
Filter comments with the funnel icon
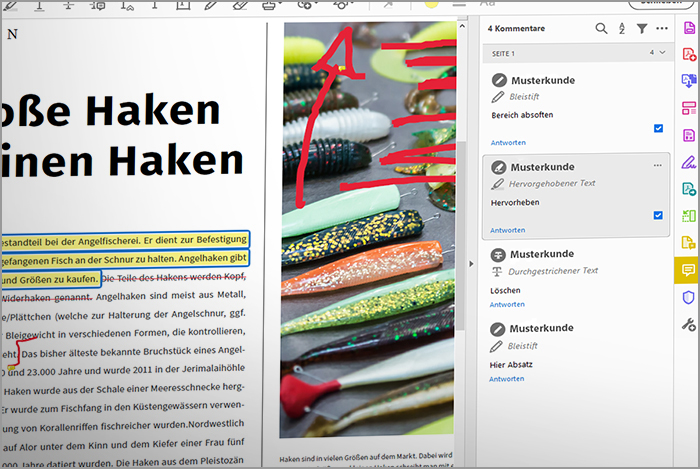pos(641,29)
